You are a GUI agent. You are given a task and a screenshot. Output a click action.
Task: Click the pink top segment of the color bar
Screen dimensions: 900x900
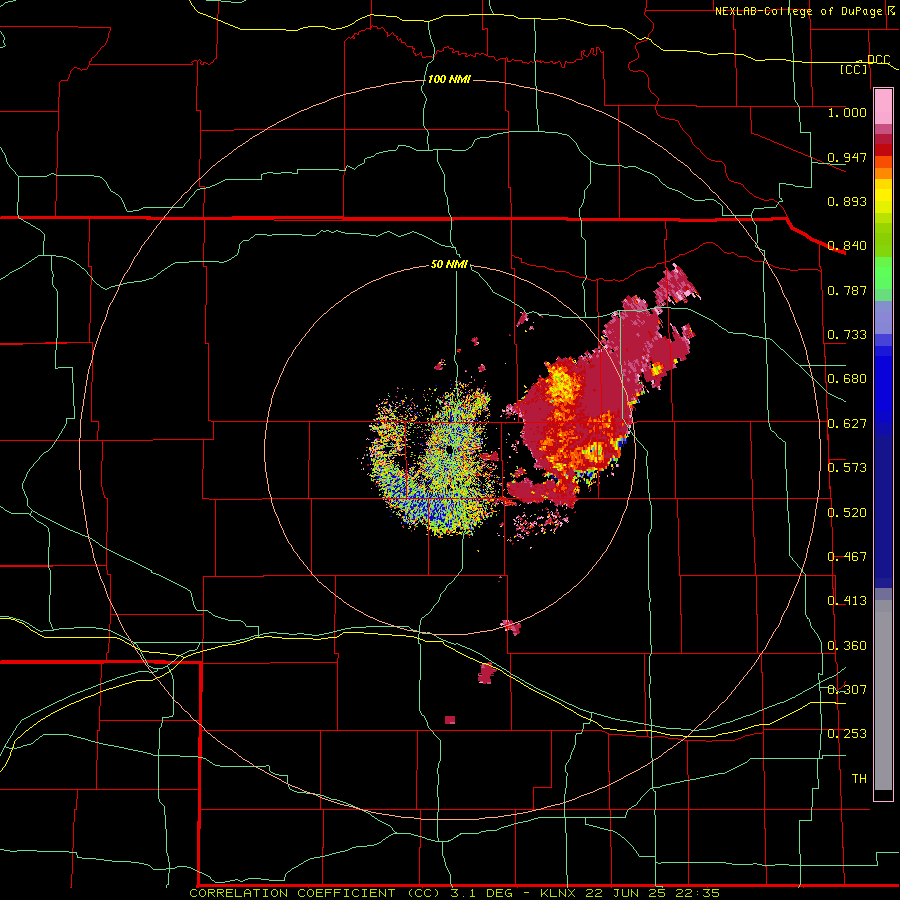883,107
